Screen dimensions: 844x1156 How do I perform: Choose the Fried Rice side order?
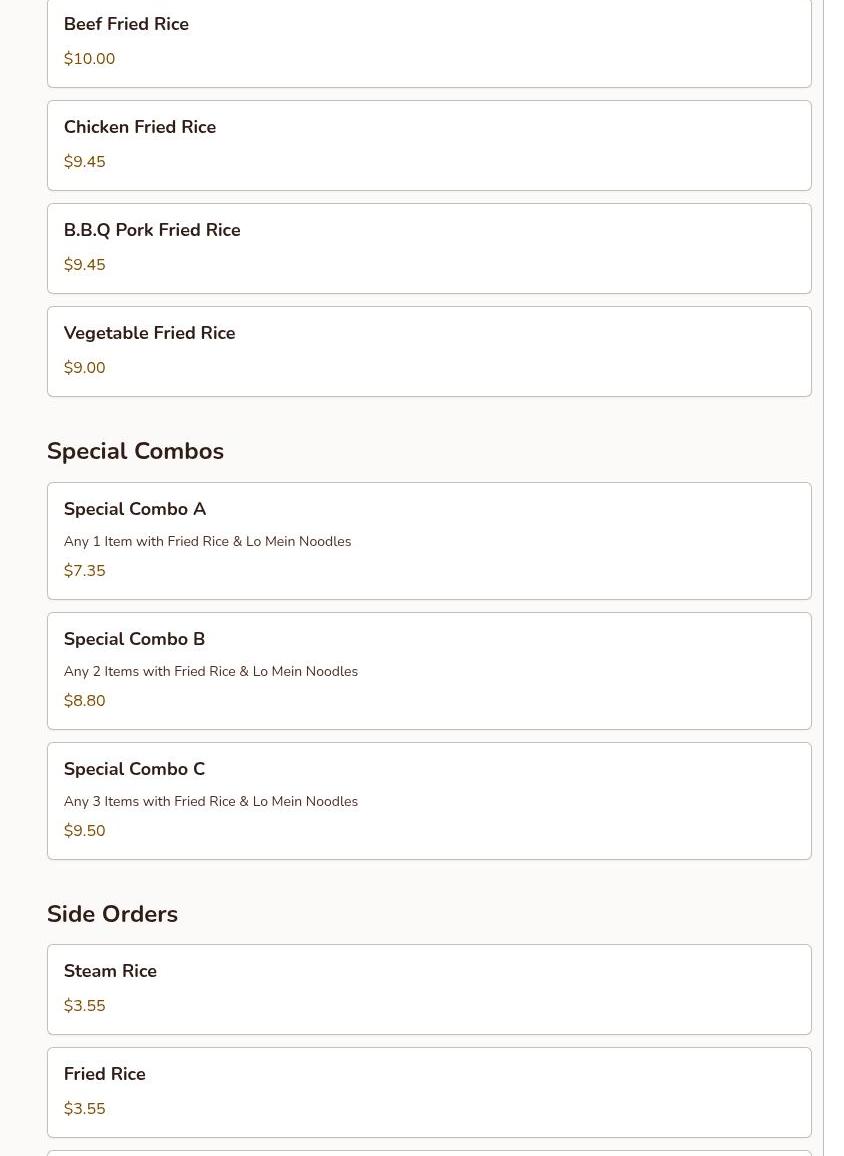[x=429, y=1093]
